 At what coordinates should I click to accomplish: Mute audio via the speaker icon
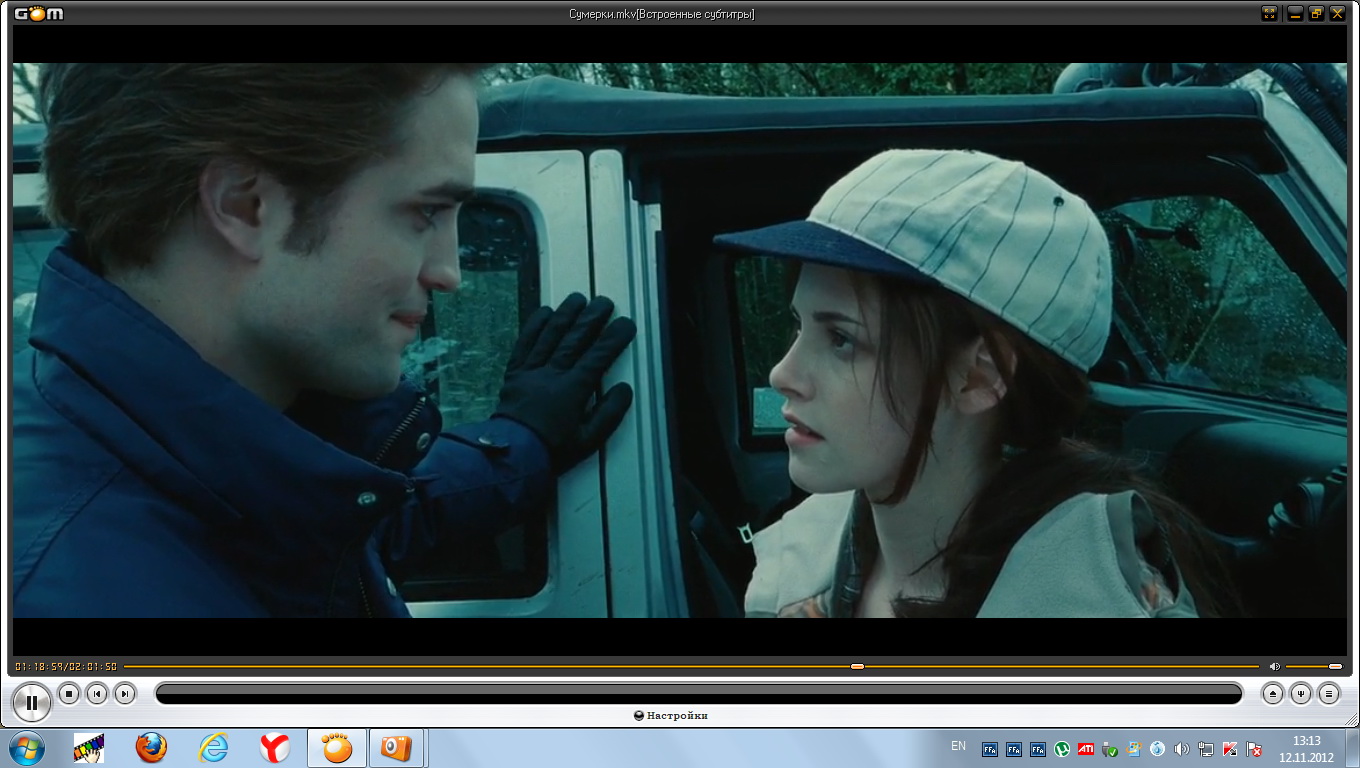(x=1274, y=666)
